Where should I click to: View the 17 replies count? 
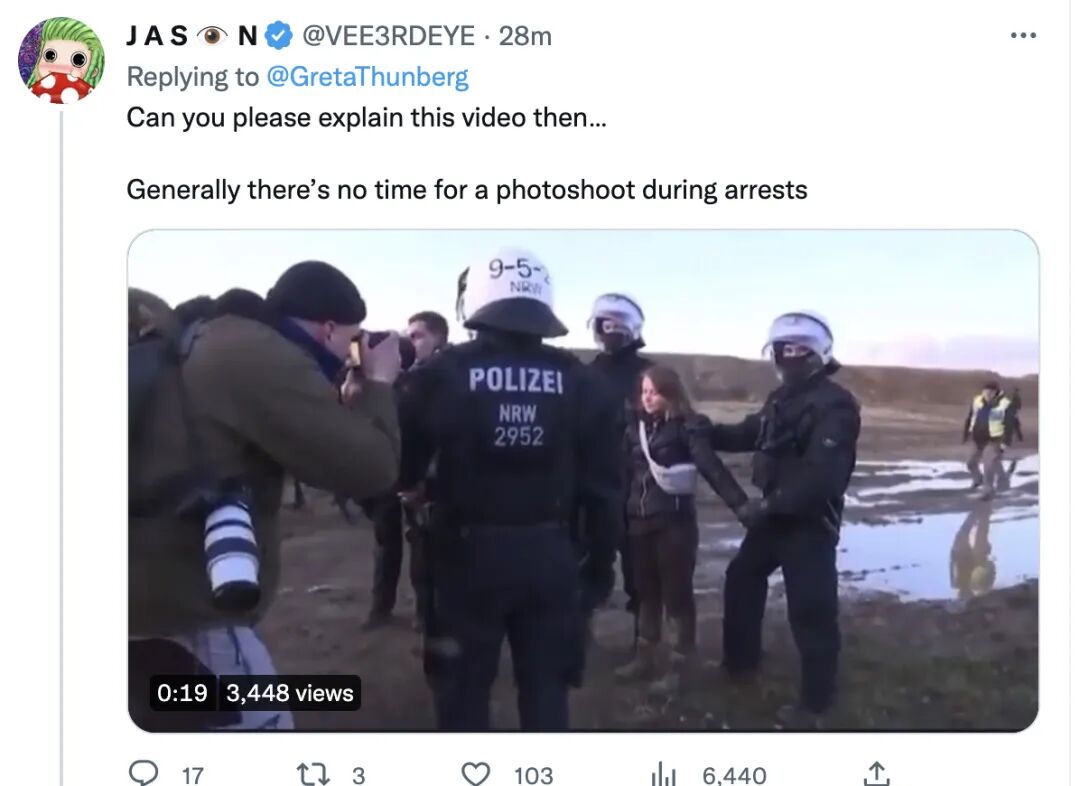click(193, 776)
